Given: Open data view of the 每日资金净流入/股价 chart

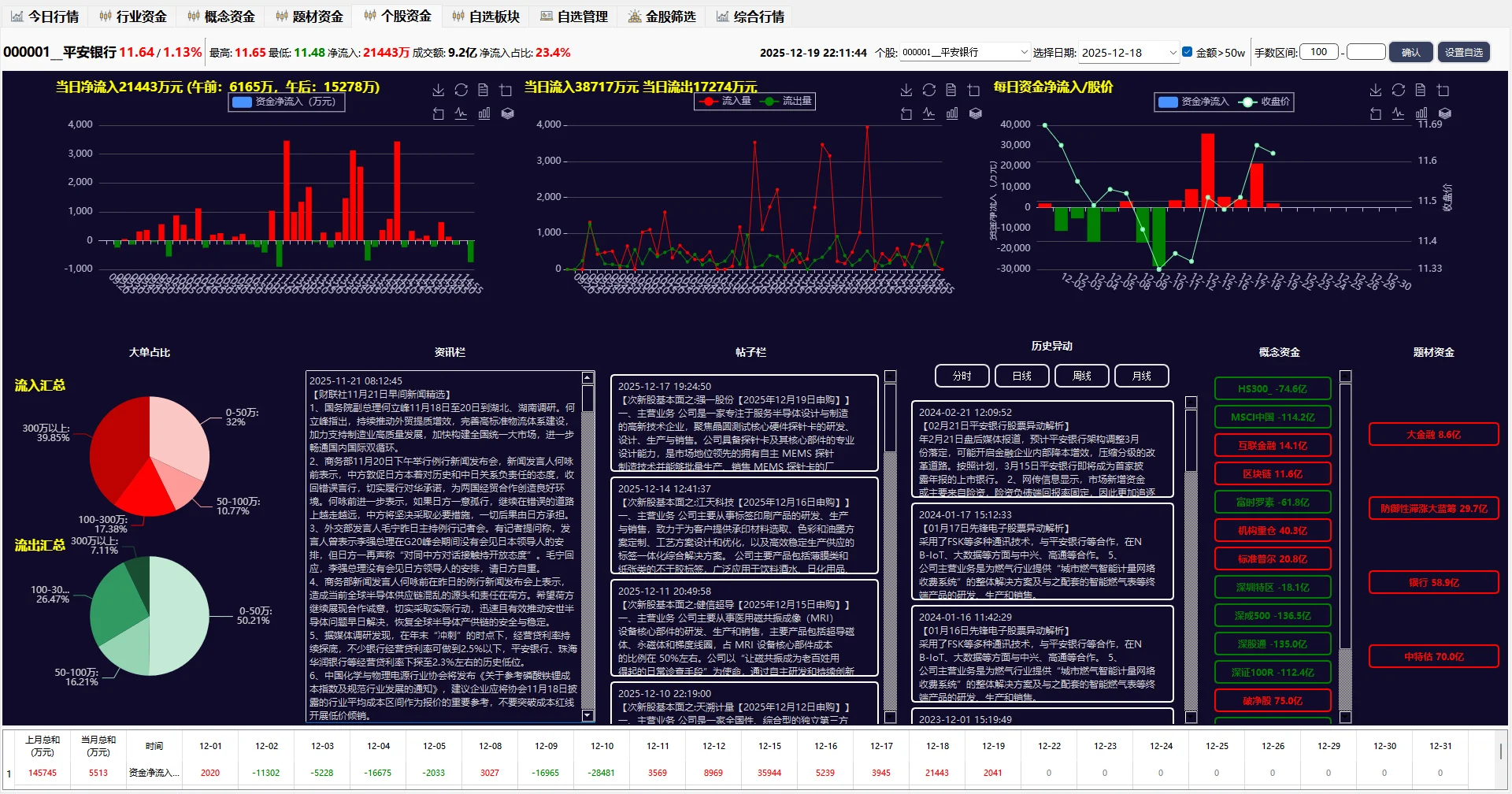Looking at the screenshot, I should tap(1421, 90).
